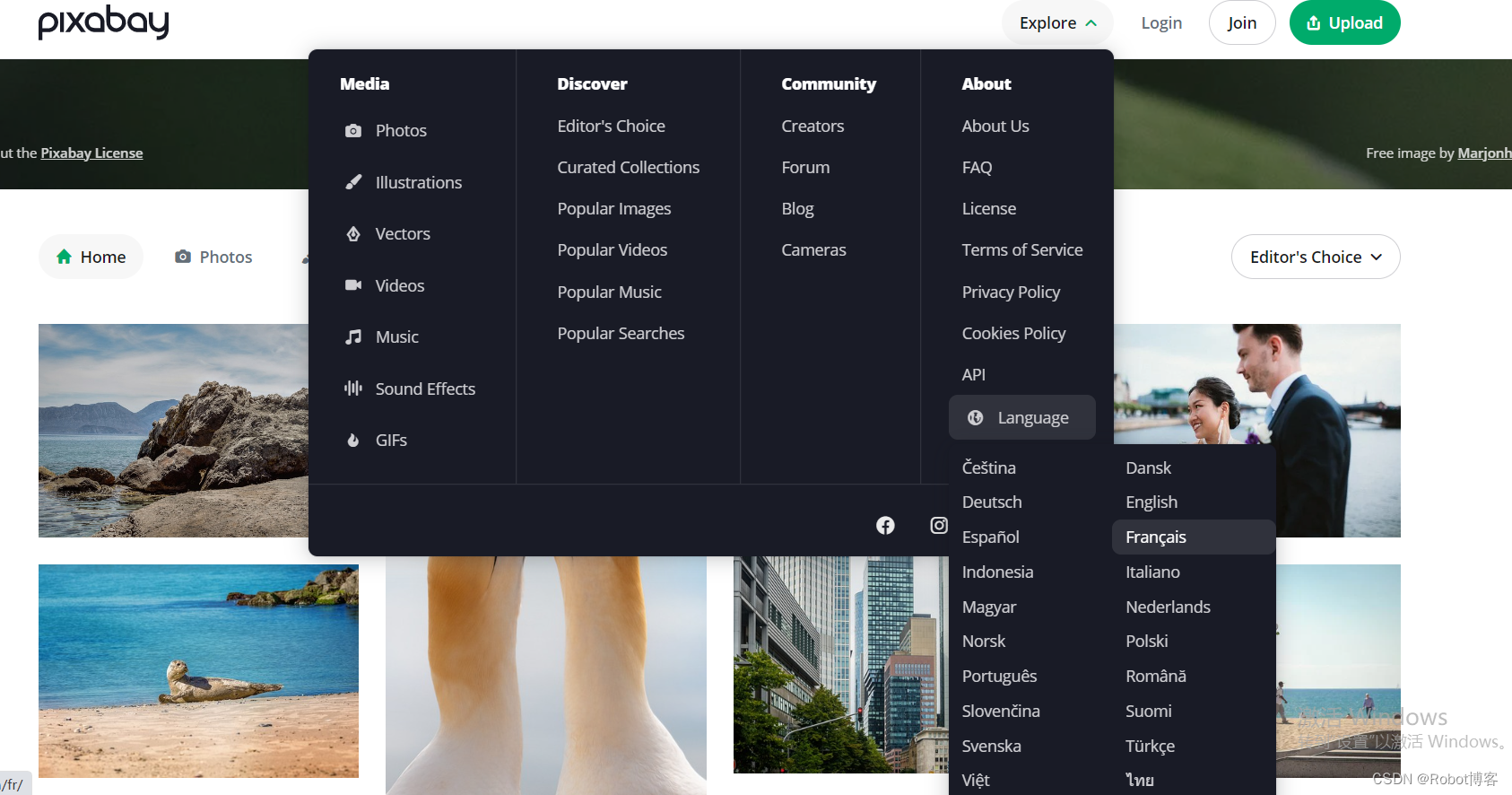1512x795 pixels.
Task: Select Türkçe language
Action: pos(1150,747)
